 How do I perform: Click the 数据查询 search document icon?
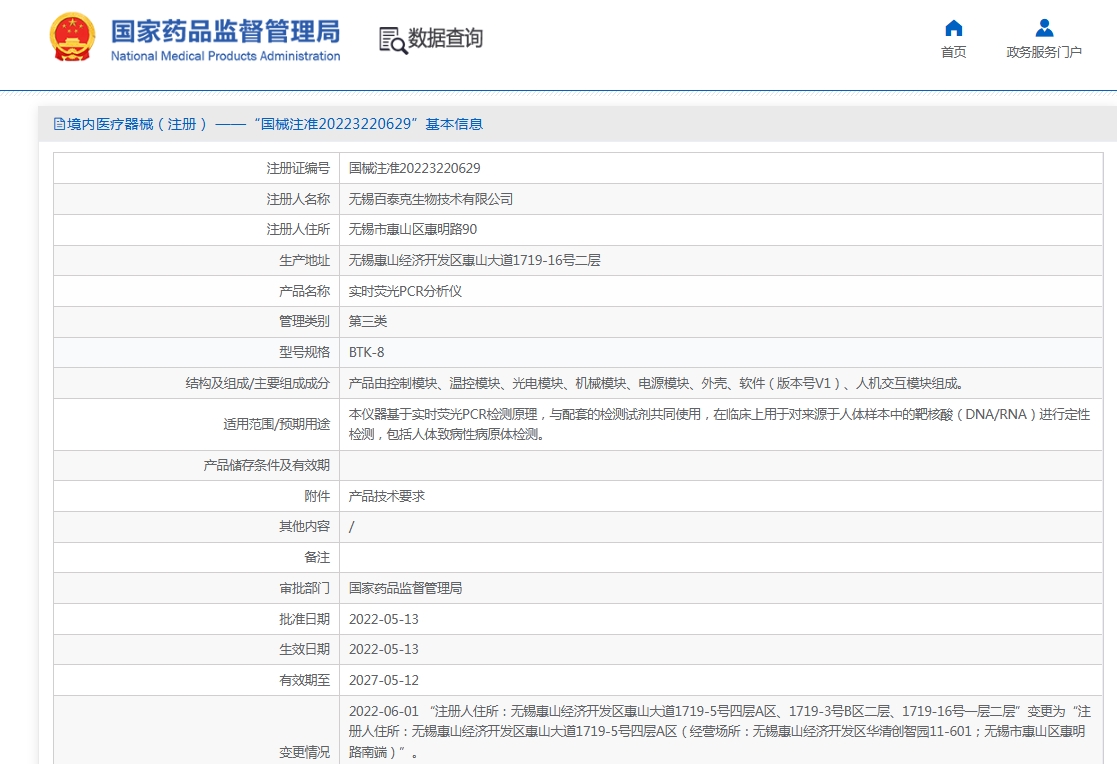[x=393, y=40]
